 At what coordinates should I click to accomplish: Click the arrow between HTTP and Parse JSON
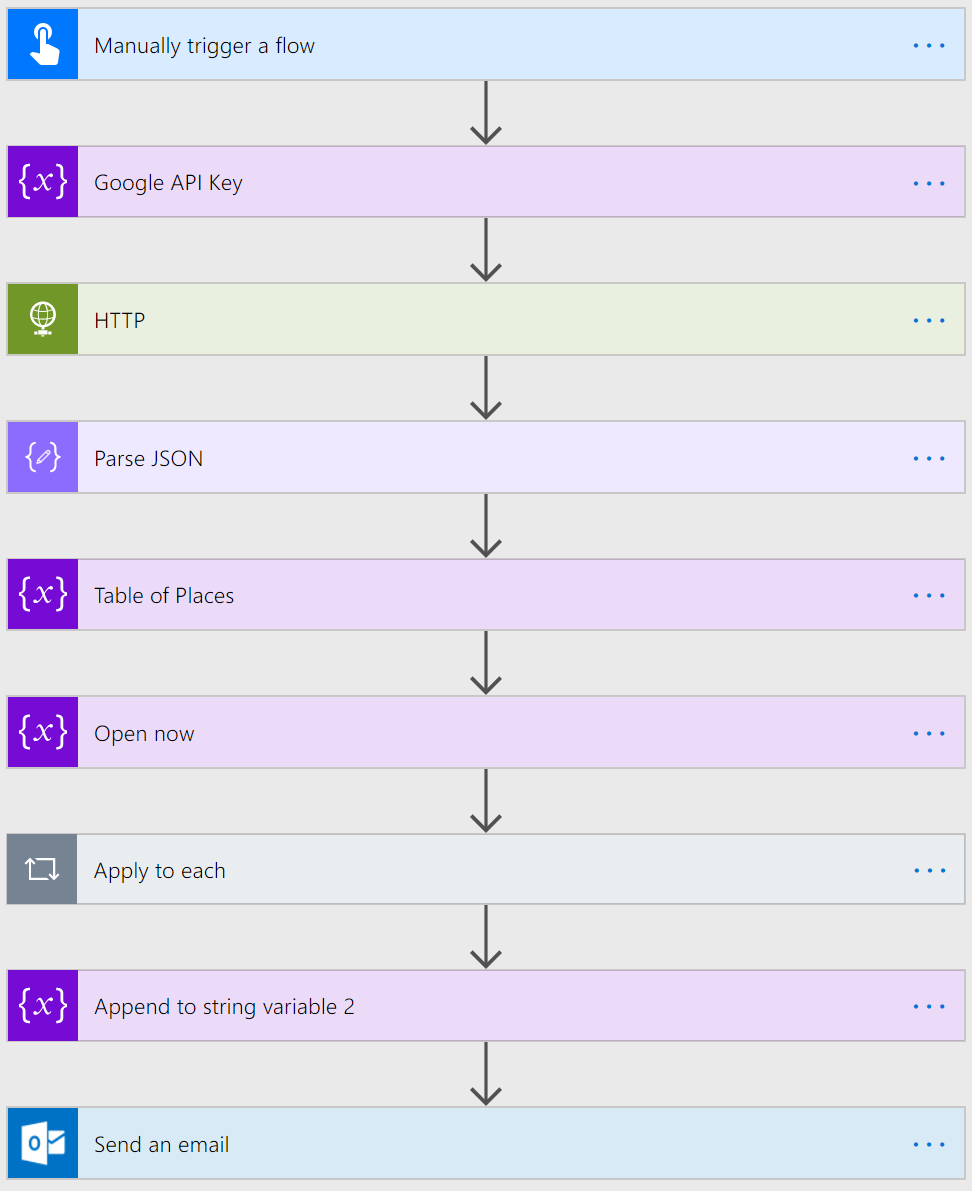coord(485,387)
